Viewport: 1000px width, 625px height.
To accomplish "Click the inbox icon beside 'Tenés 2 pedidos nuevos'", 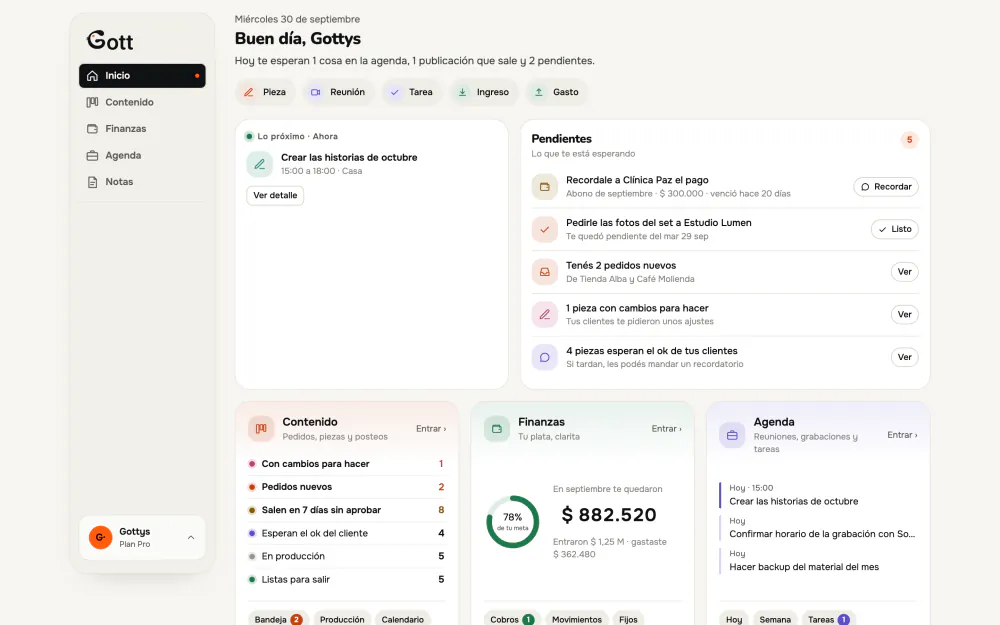I will (545, 272).
